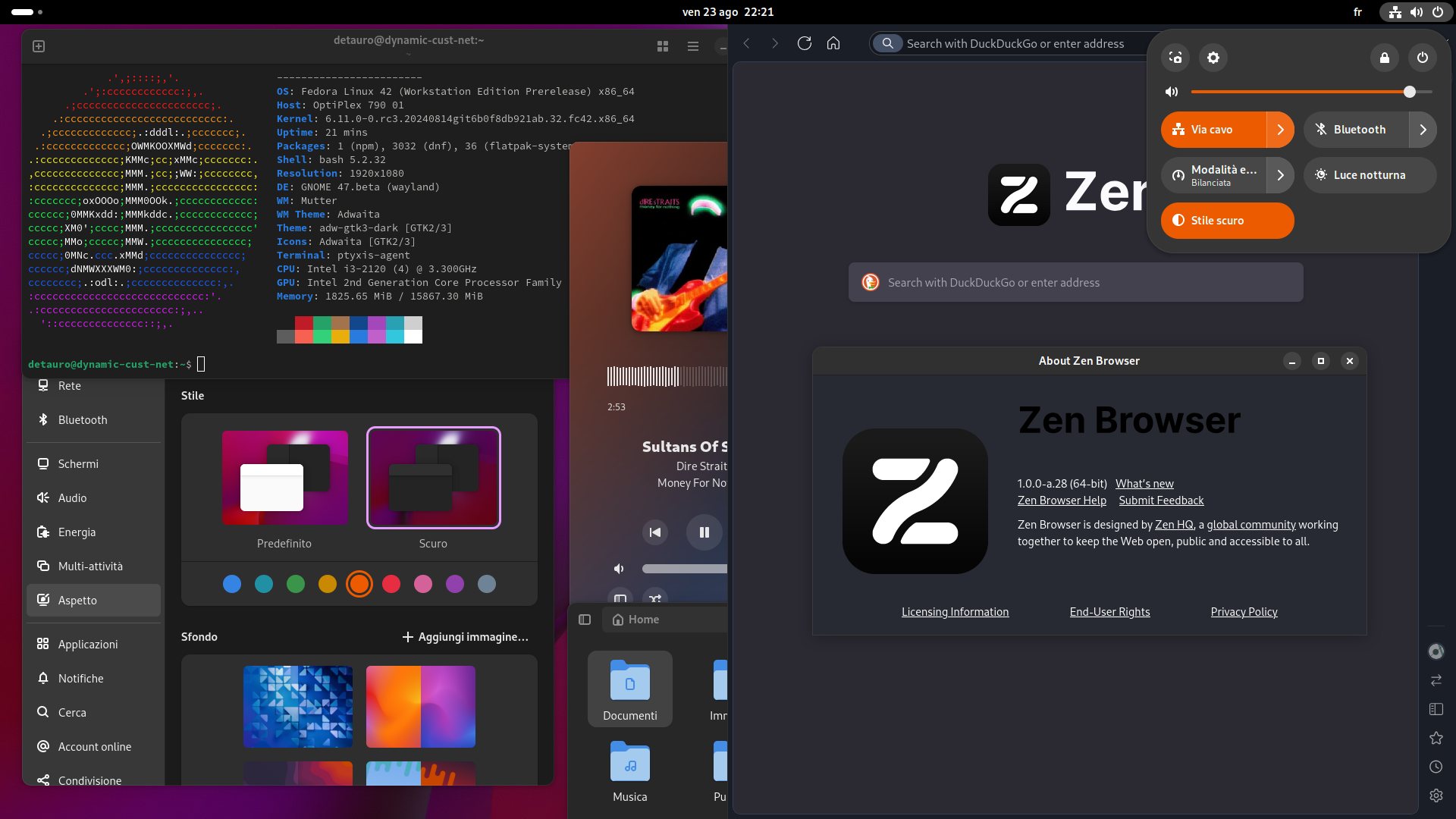Image resolution: width=1456 pixels, height=819 pixels.
Task: Expand power mode options arrow
Action: [x=1281, y=175]
